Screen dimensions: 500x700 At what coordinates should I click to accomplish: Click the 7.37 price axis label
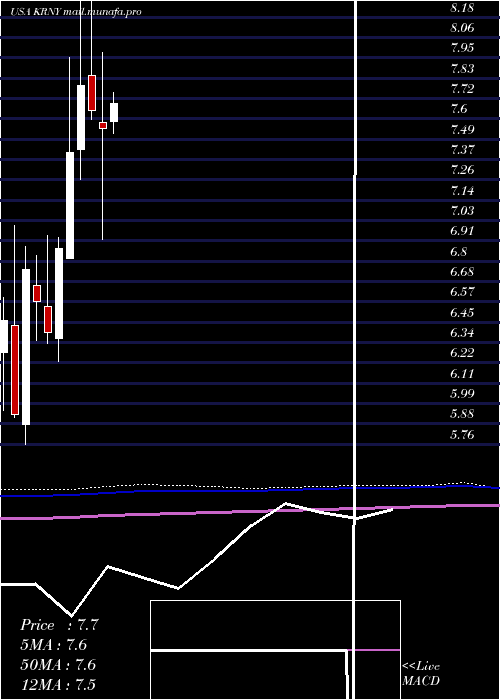[462, 150]
